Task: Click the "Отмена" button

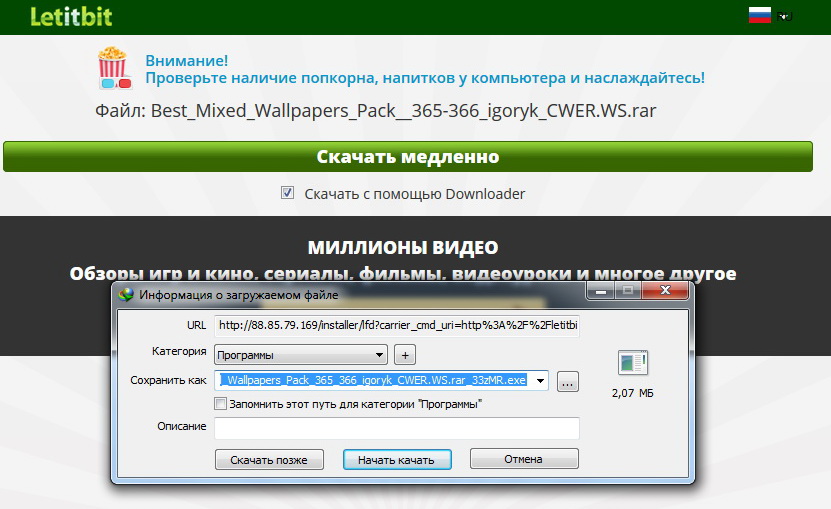Action: [x=523, y=459]
